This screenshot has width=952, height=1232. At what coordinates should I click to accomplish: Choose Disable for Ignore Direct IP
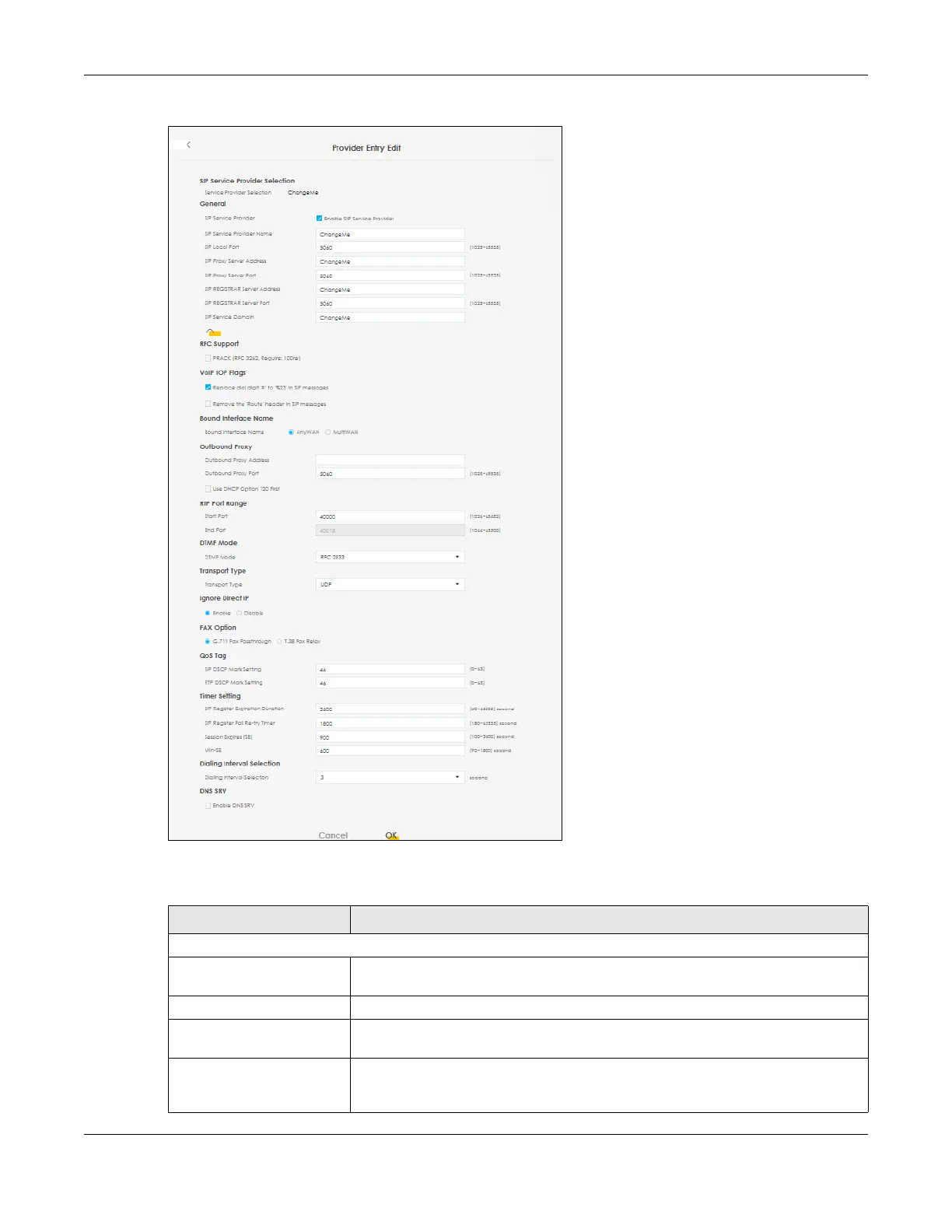tap(239, 614)
